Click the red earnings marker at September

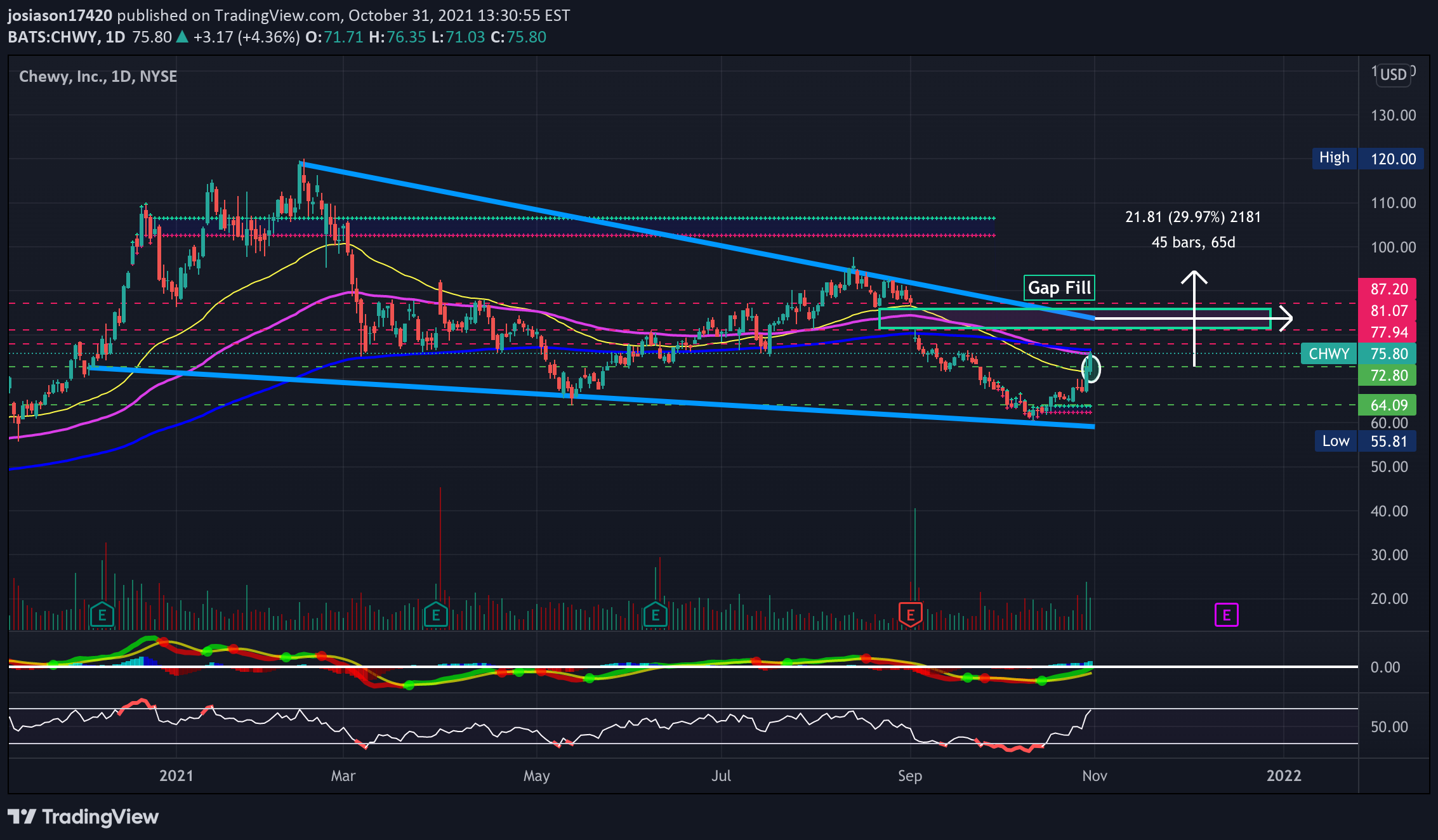[x=910, y=615]
